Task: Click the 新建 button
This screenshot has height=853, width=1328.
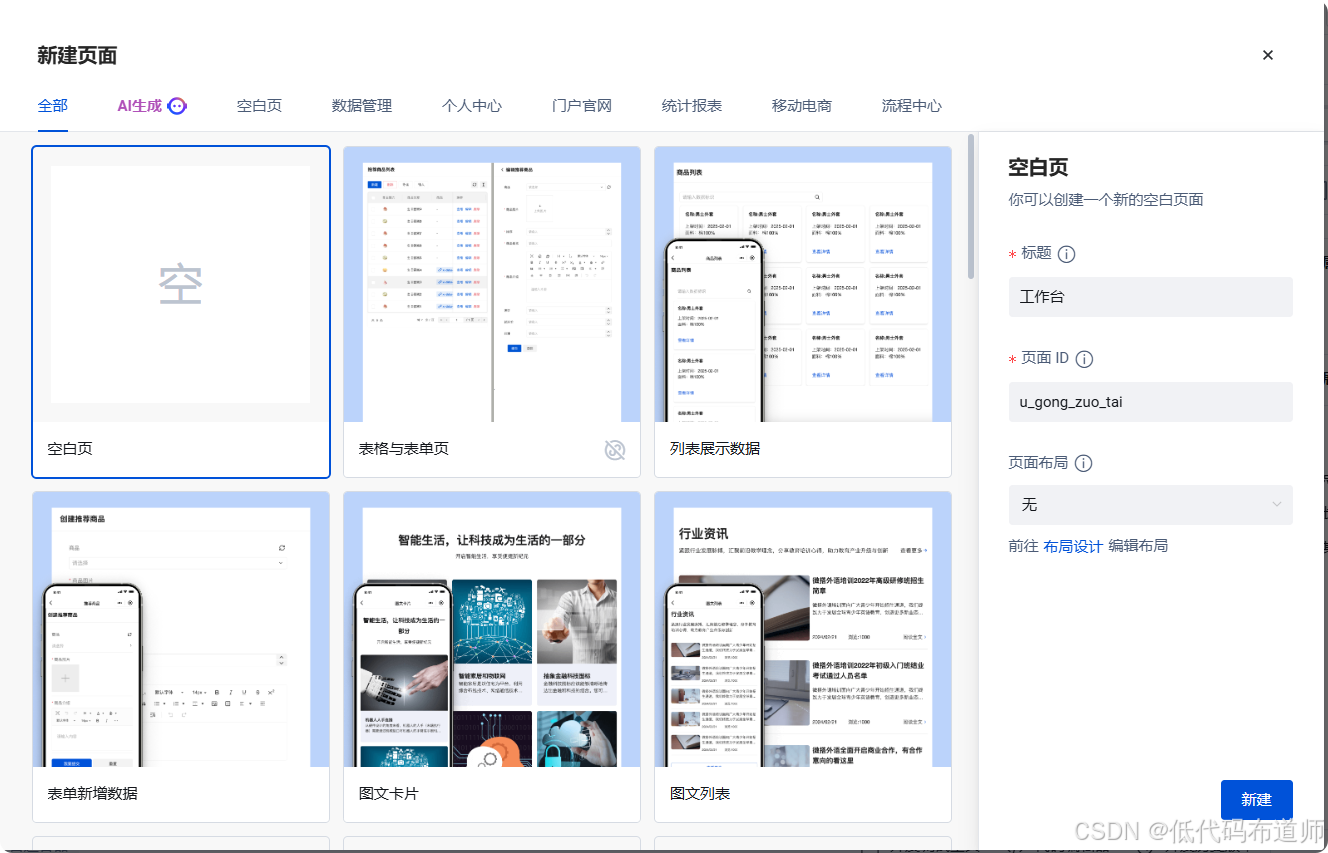Action: click(1256, 800)
